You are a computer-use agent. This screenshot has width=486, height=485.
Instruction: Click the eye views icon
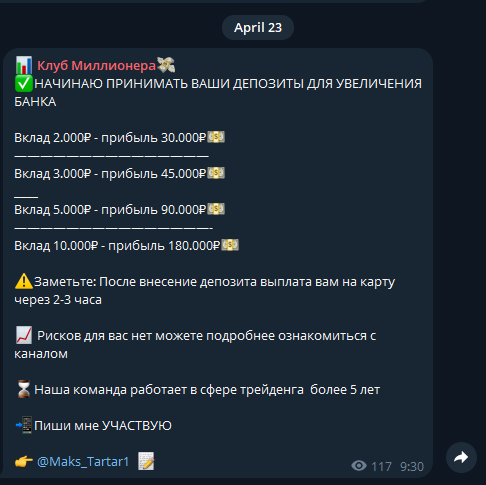click(x=359, y=466)
